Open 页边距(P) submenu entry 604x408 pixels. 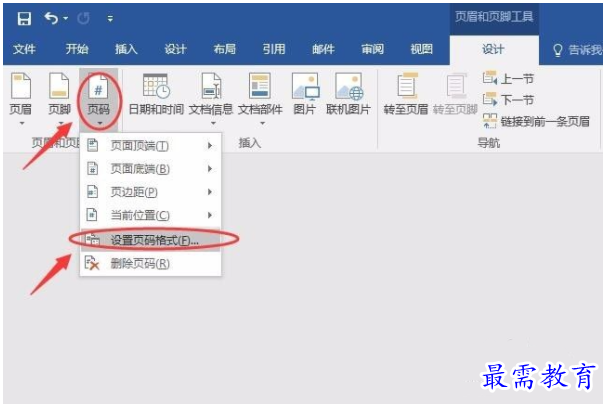(150, 192)
